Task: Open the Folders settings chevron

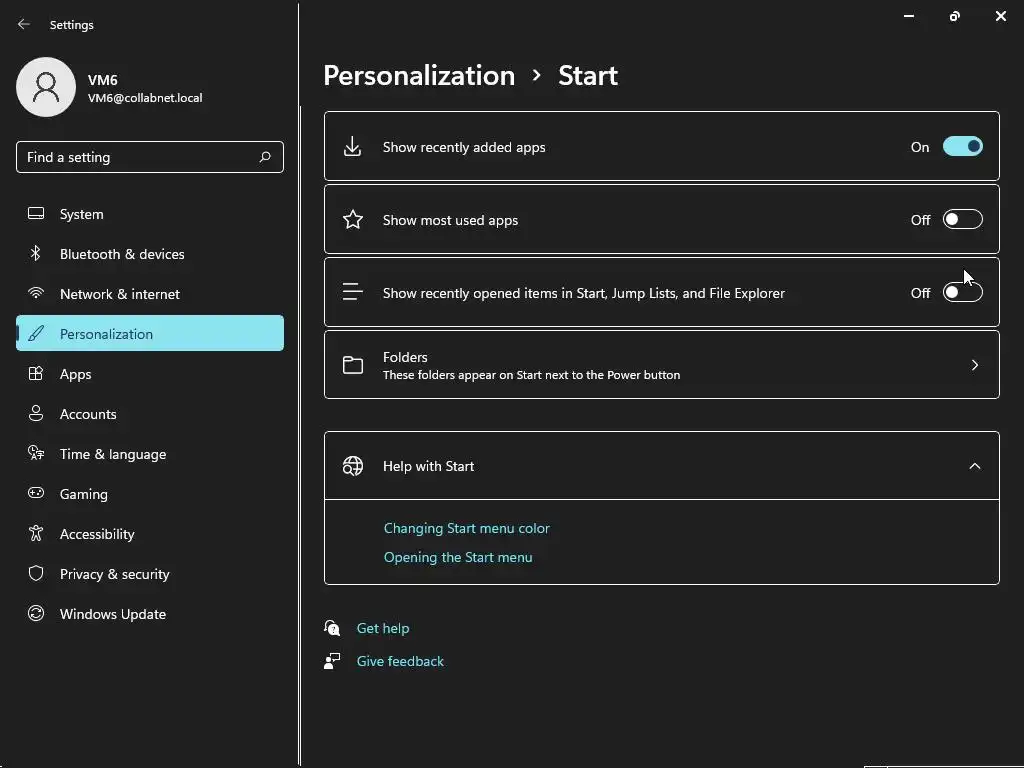Action: (x=975, y=365)
